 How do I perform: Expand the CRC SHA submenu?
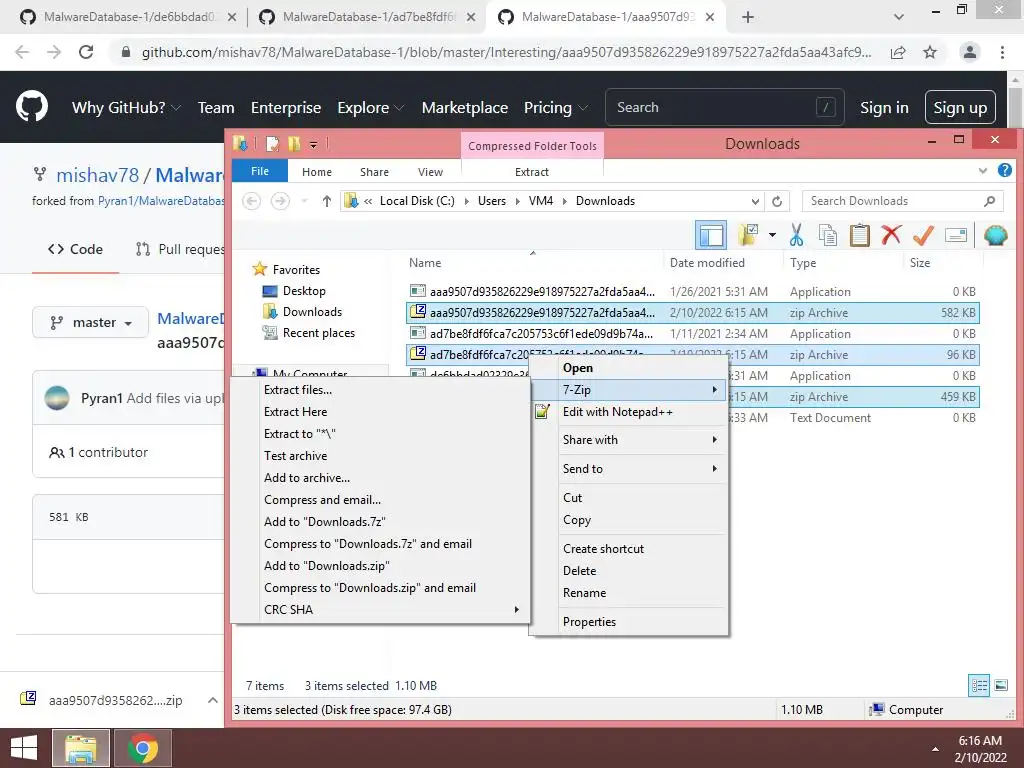517,609
